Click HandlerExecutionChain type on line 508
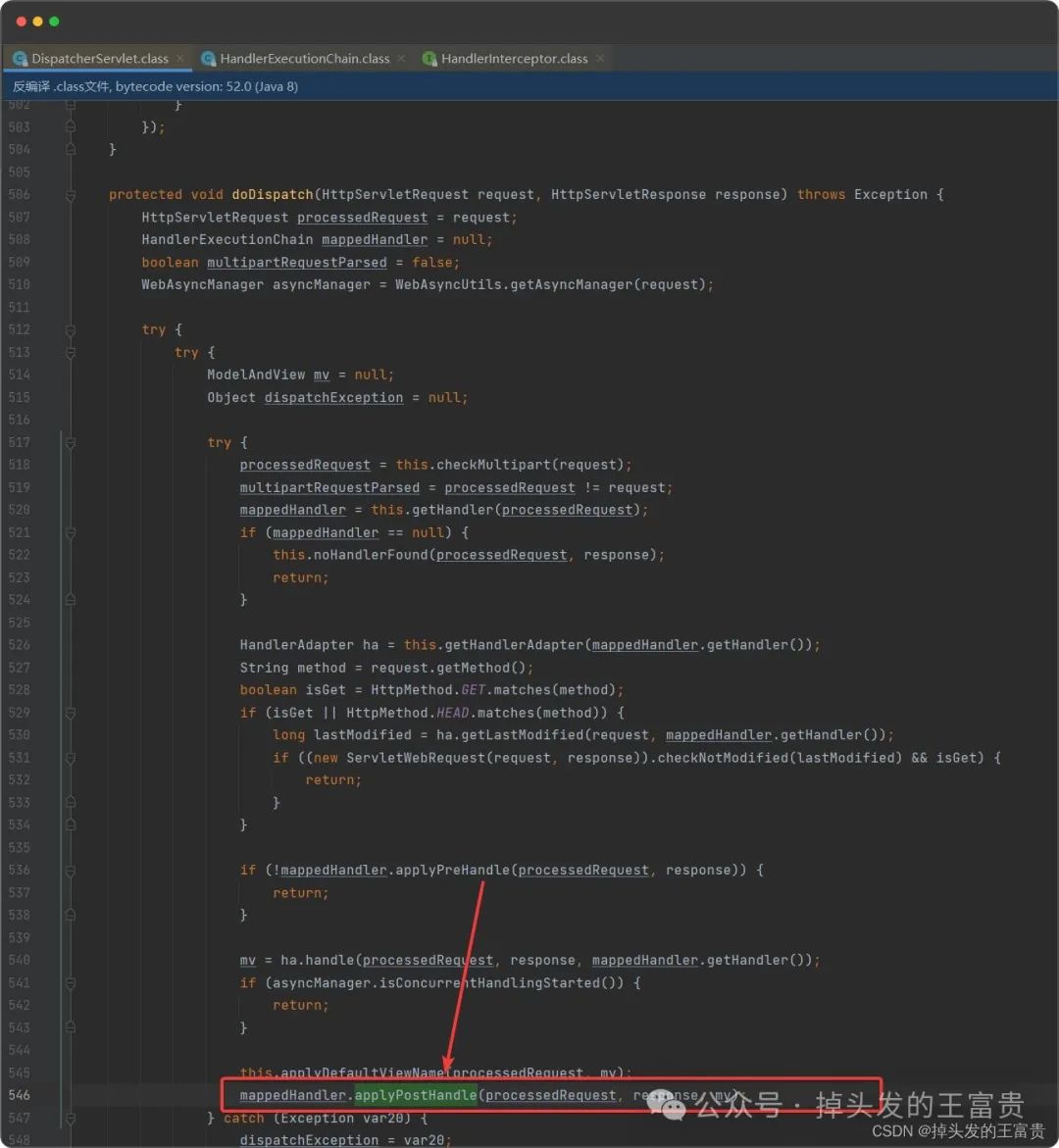The width and height of the screenshot is (1059, 1148). coord(227,239)
